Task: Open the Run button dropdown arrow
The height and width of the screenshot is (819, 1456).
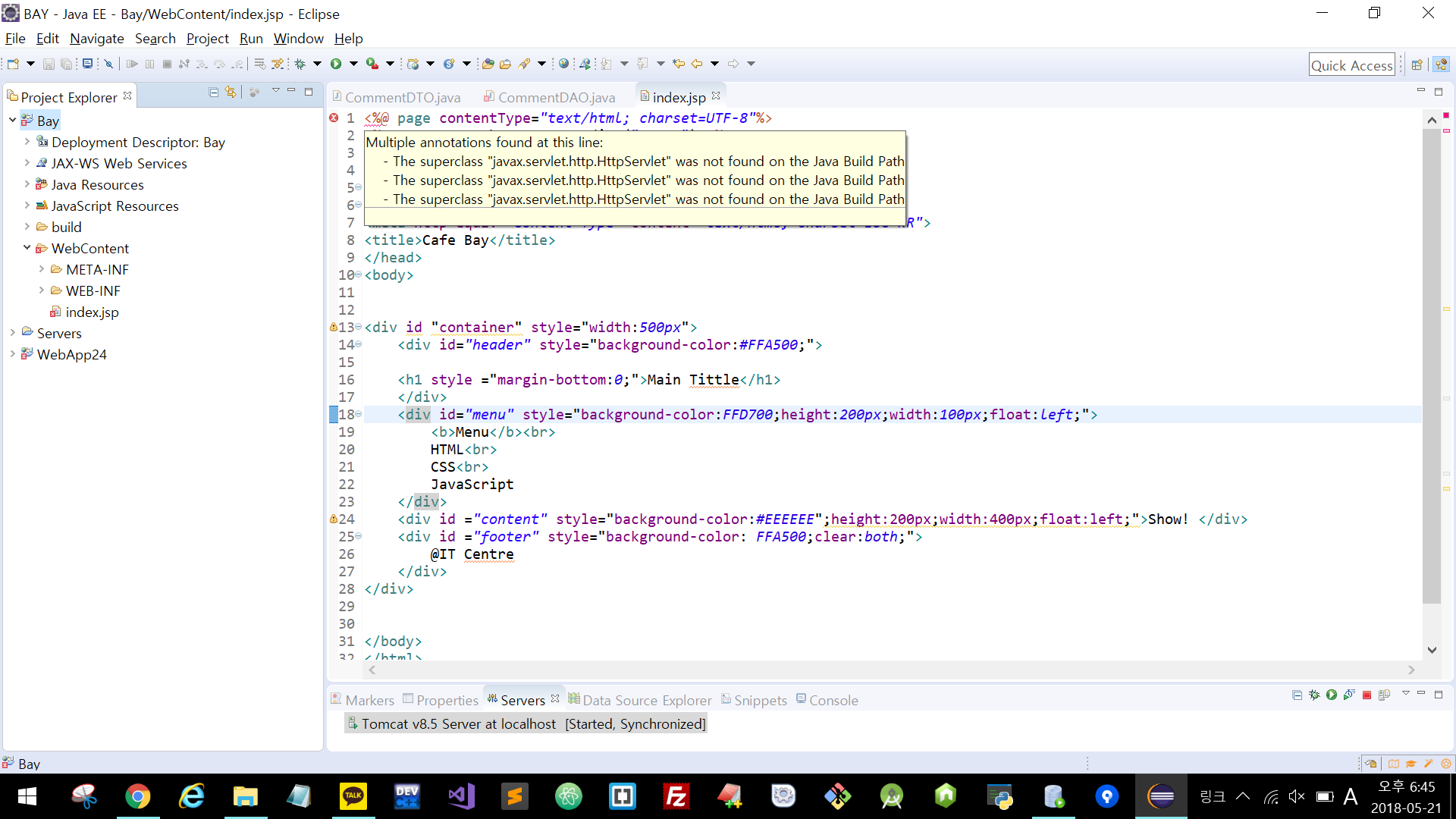Action: pos(353,64)
